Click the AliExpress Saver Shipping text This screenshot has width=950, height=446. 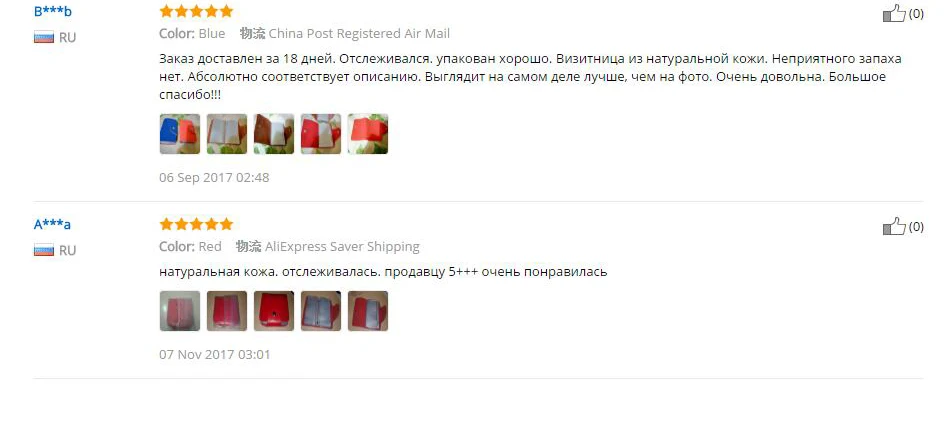pyautogui.click(x=342, y=247)
